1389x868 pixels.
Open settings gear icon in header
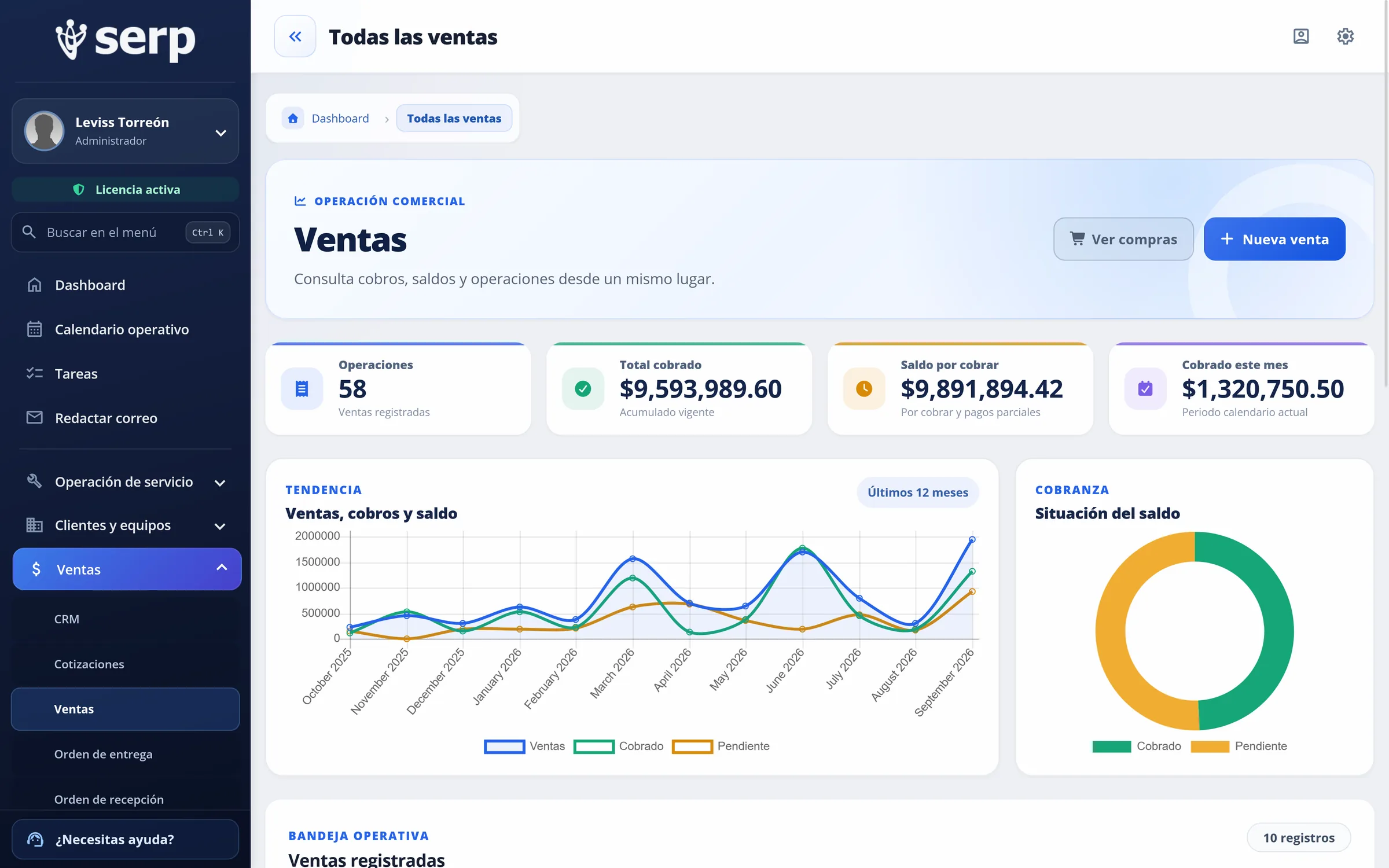(1345, 36)
